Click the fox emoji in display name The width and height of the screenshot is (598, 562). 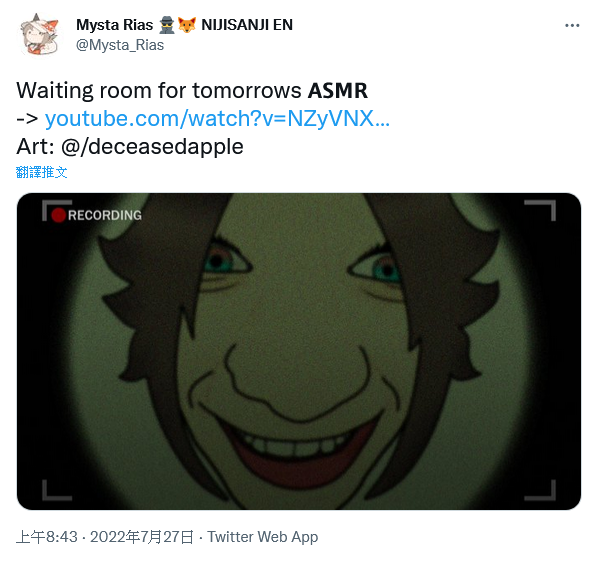[x=187, y=25]
